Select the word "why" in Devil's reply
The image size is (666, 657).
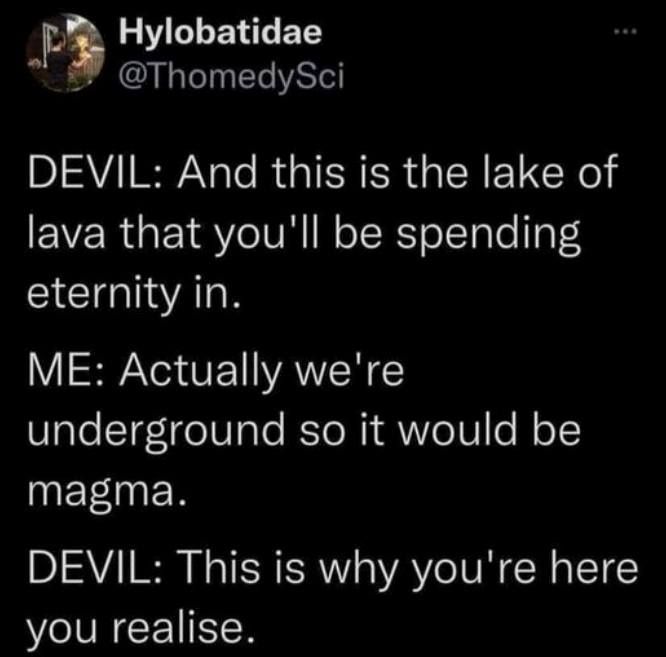tap(356, 570)
